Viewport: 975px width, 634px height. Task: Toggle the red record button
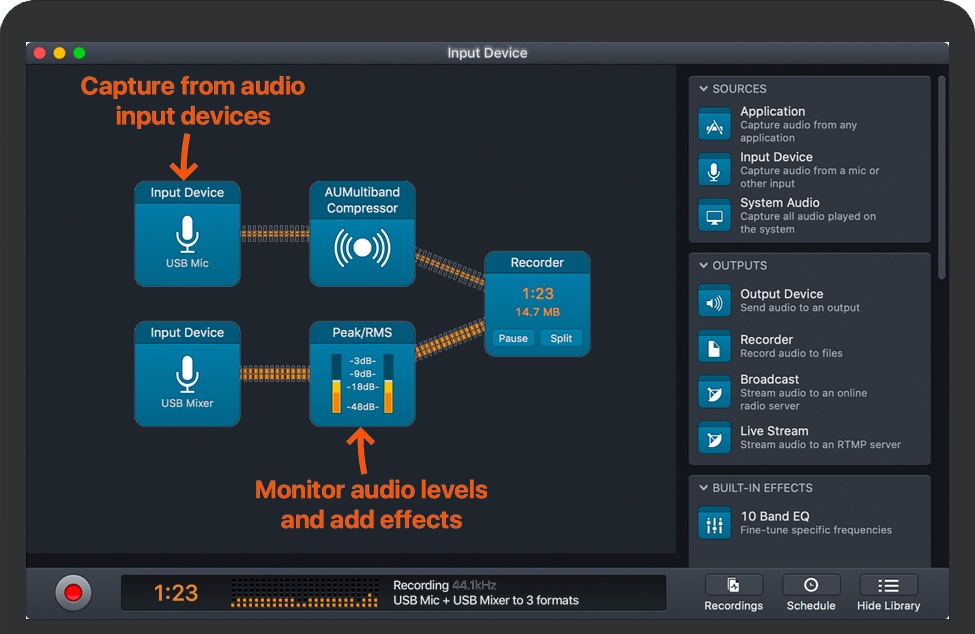(x=73, y=592)
